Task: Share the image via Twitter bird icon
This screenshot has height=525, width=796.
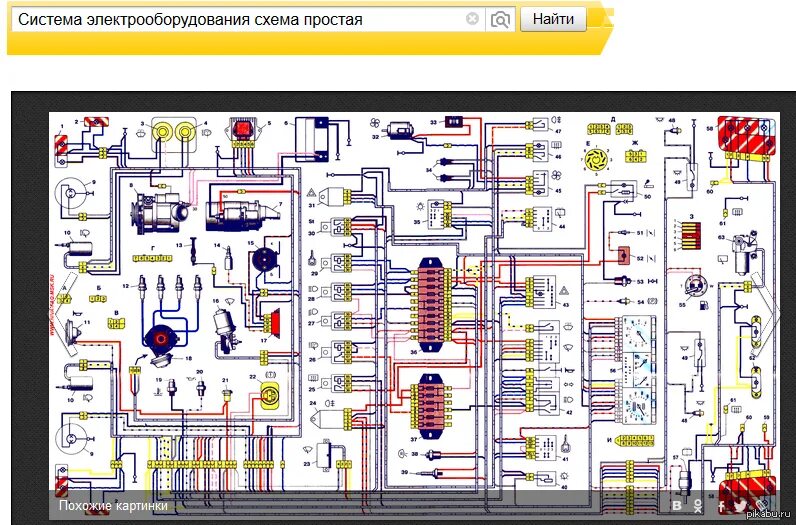Action: (739, 506)
